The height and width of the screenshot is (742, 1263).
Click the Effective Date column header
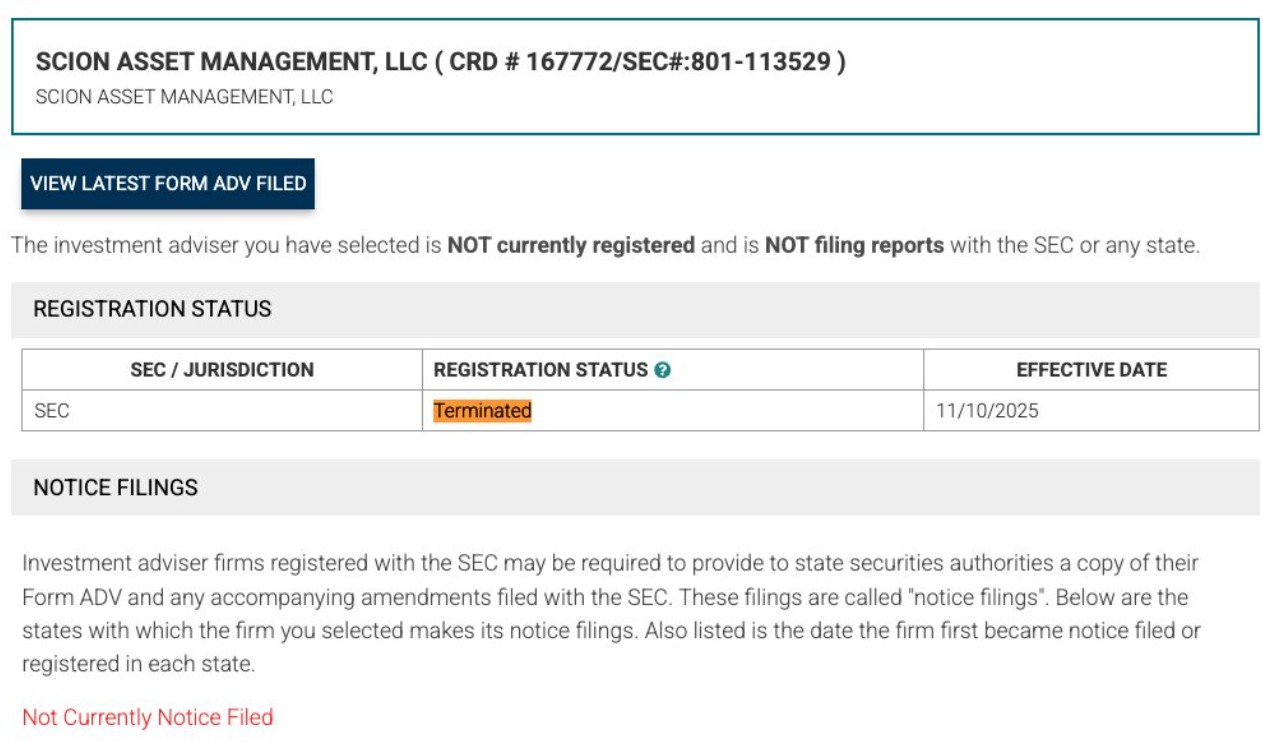pyautogui.click(x=1091, y=370)
